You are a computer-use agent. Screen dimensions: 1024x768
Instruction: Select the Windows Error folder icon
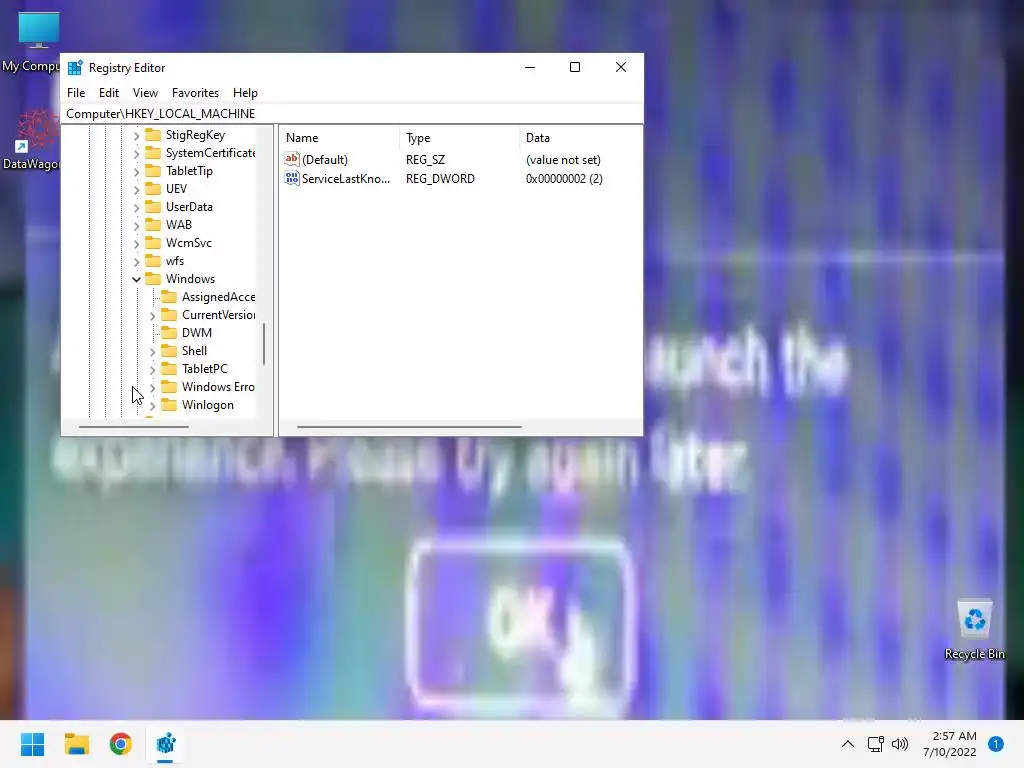pos(169,387)
